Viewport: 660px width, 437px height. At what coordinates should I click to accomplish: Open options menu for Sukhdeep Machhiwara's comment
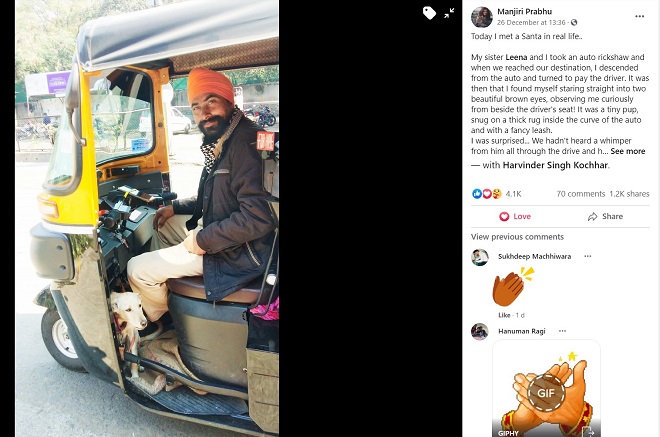588,256
